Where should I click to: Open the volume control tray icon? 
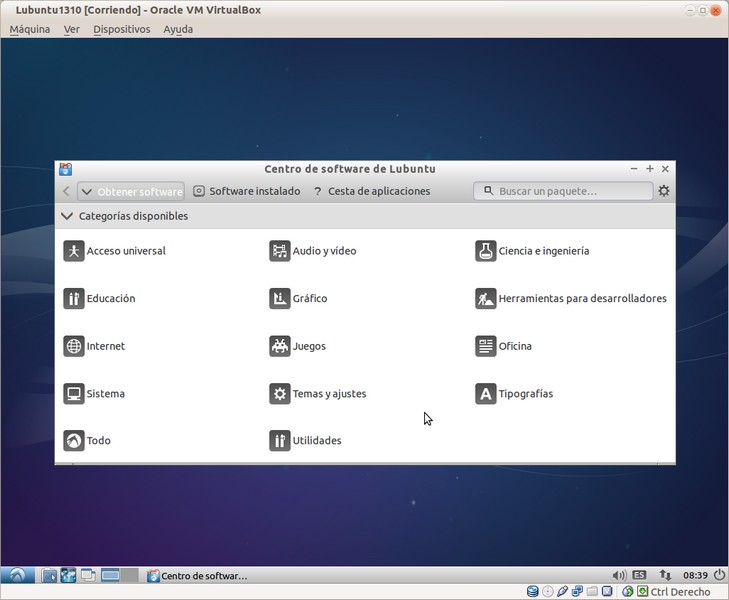[619, 576]
